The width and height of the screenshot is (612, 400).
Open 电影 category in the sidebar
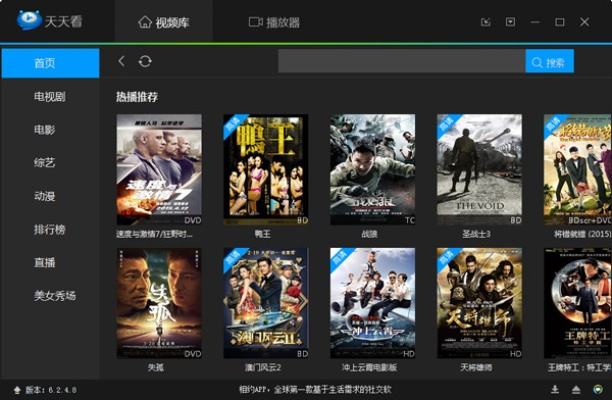pyautogui.click(x=44, y=130)
